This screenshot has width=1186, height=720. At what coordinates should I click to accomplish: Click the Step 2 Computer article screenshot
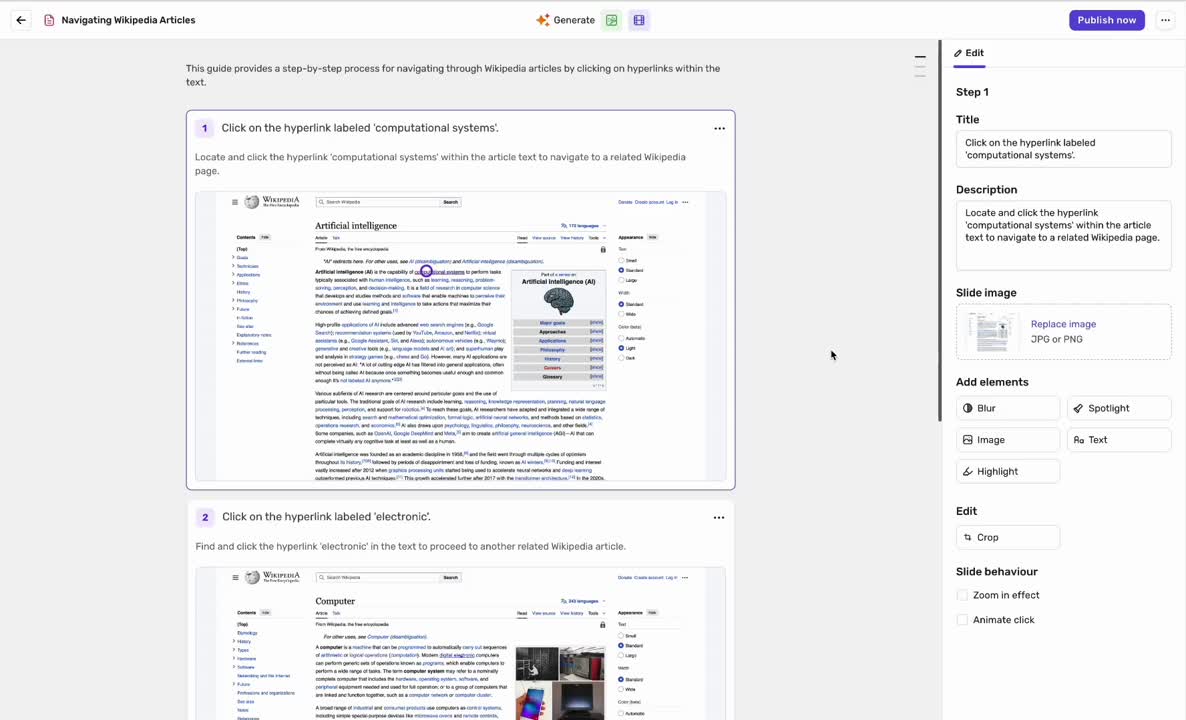point(461,643)
